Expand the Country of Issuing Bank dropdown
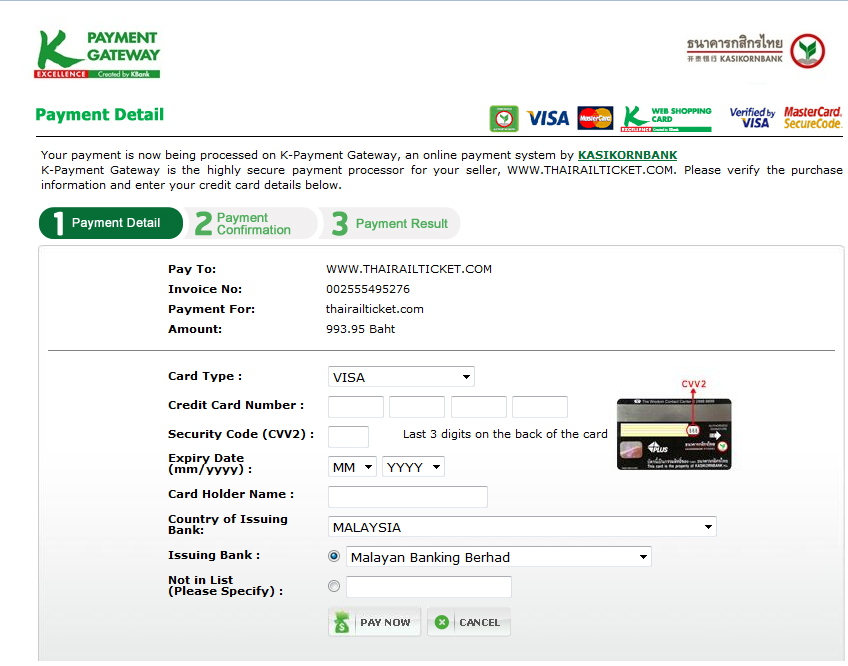Image resolution: width=848 pixels, height=666 pixels. pyautogui.click(x=522, y=526)
